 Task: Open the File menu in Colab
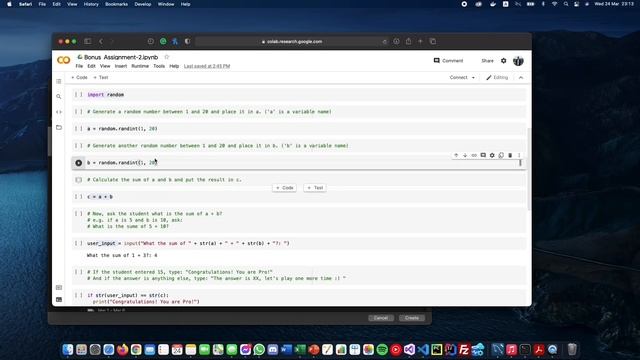tap(79, 66)
